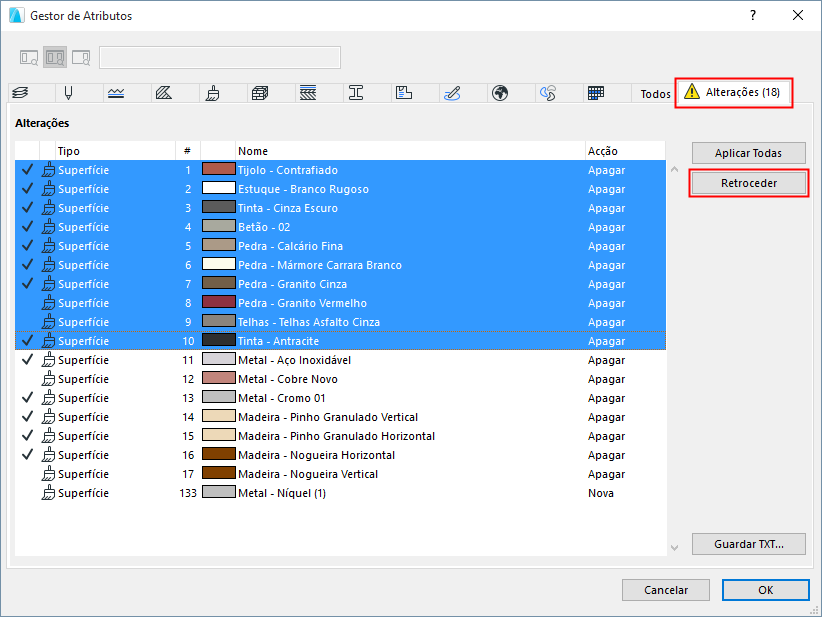The width and height of the screenshot is (822, 617).
Task: Toggle checkmark for Pedra - Calcário Fina
Action: (x=27, y=246)
